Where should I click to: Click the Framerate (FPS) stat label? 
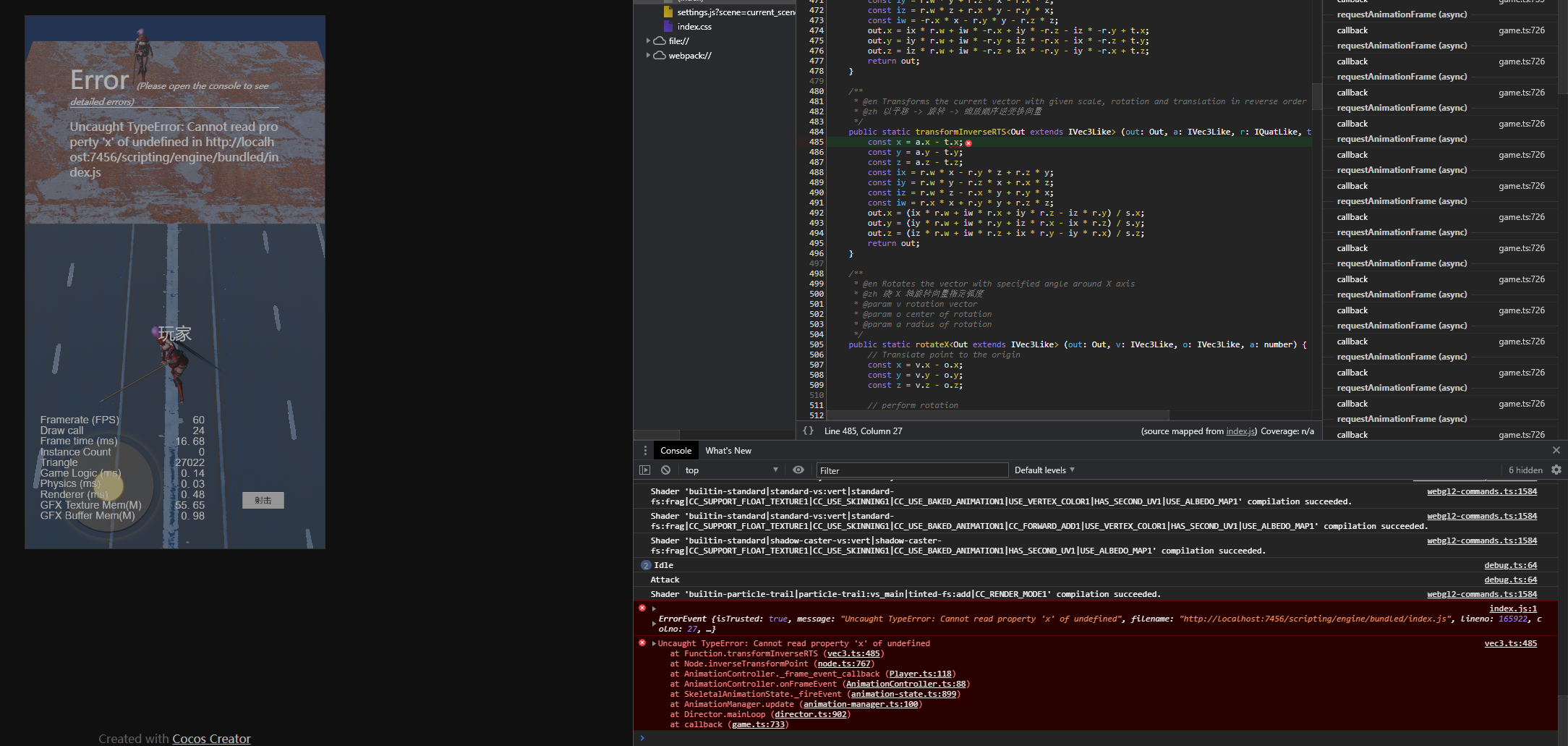80,420
